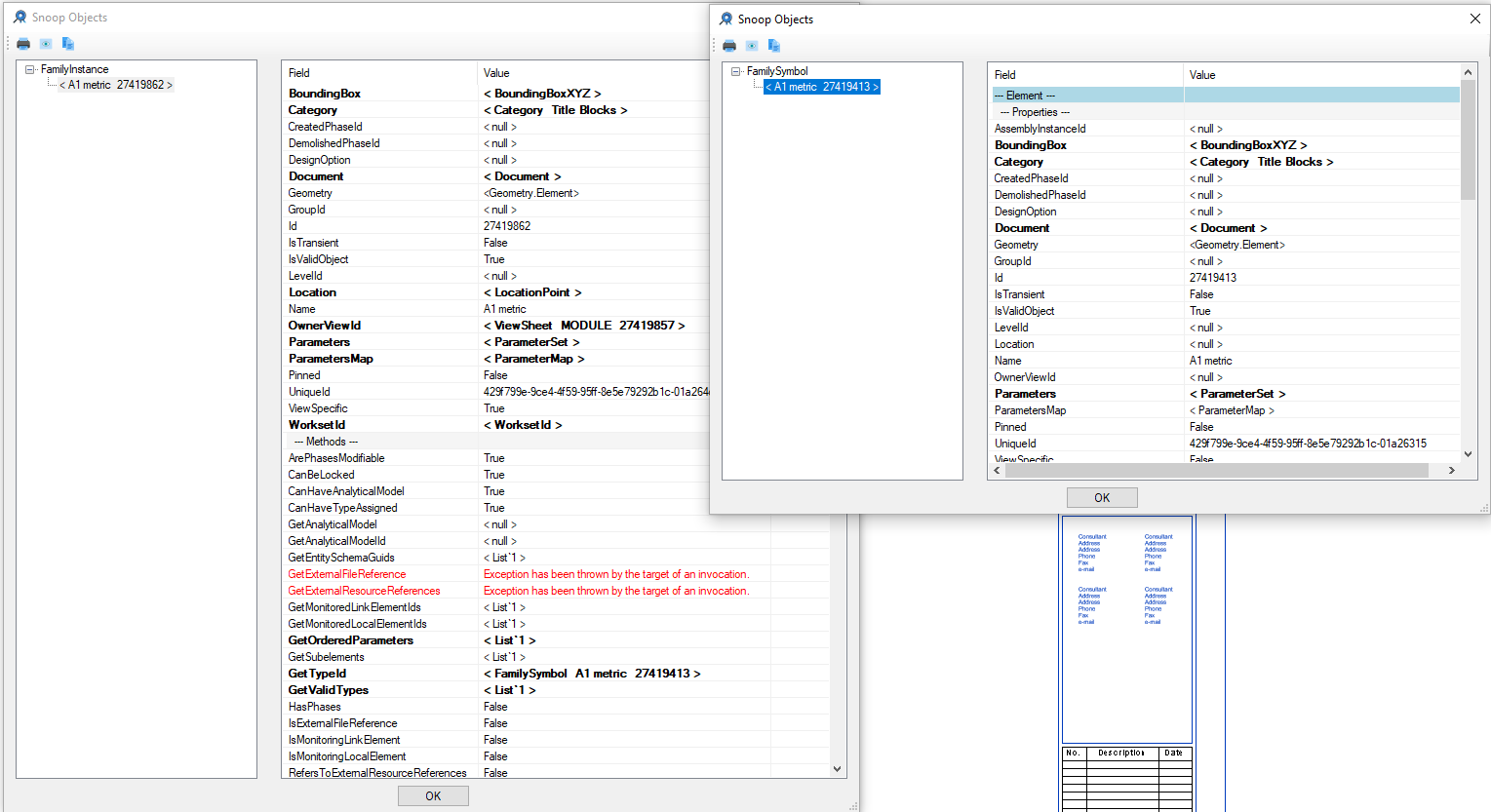This screenshot has width=1491, height=812.
Task: Click the print icon in the FamilyInstance window
Action: 23,44
